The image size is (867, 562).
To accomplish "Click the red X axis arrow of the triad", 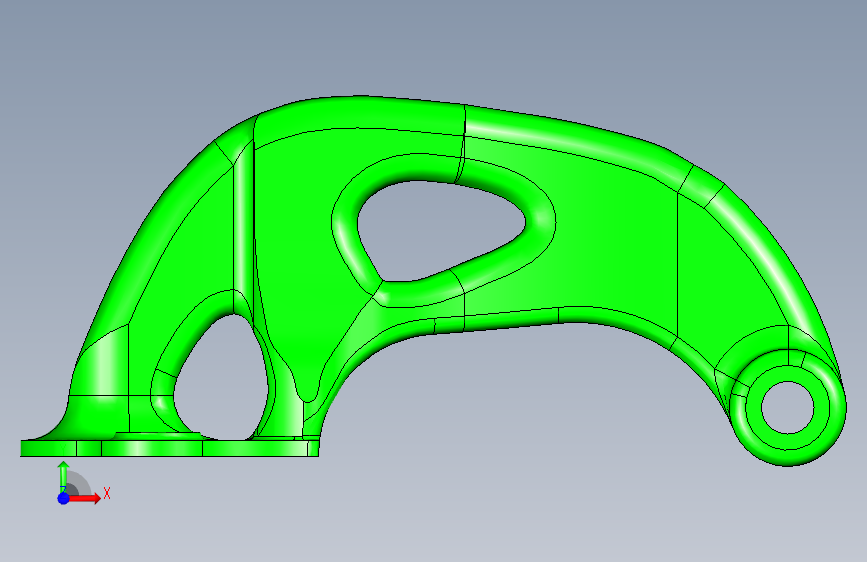I will [84, 498].
